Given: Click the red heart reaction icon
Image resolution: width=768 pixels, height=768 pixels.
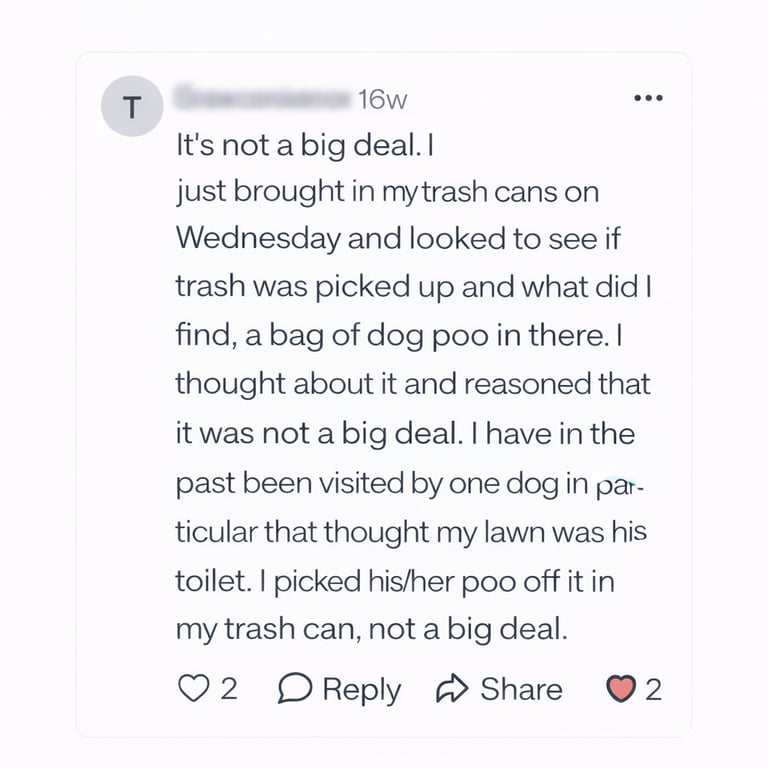Looking at the screenshot, I should [622, 689].
